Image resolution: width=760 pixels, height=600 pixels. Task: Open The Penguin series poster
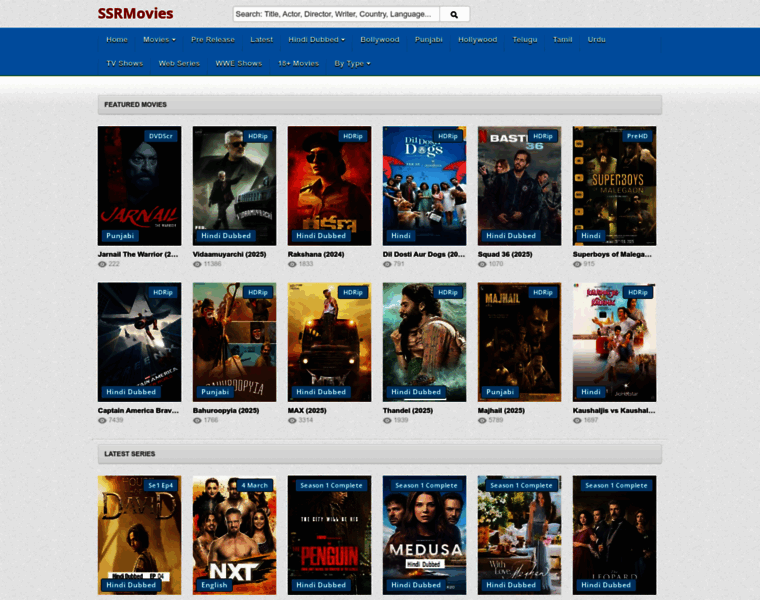point(330,535)
